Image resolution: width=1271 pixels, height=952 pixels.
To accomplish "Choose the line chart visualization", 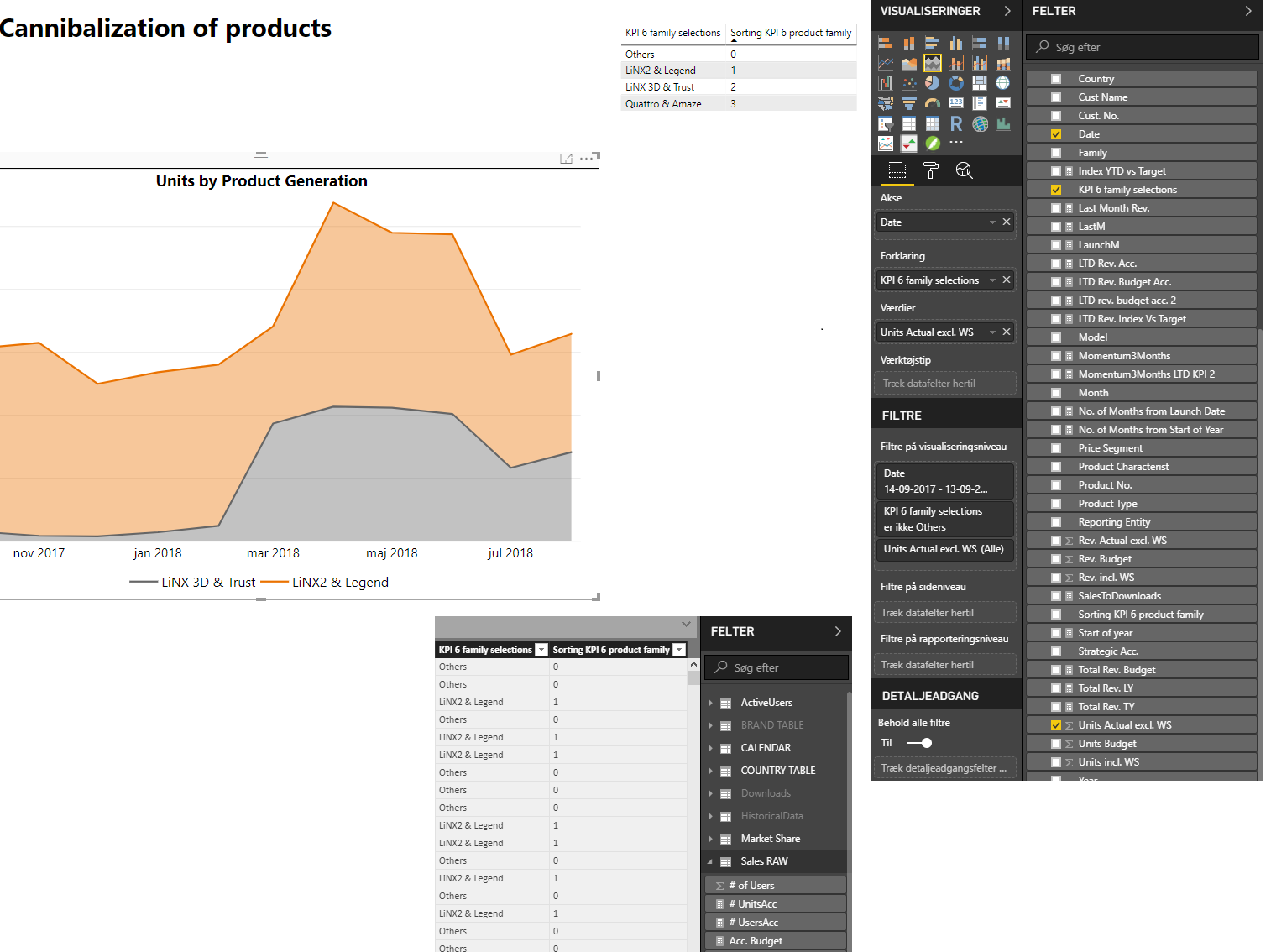I will 886,63.
